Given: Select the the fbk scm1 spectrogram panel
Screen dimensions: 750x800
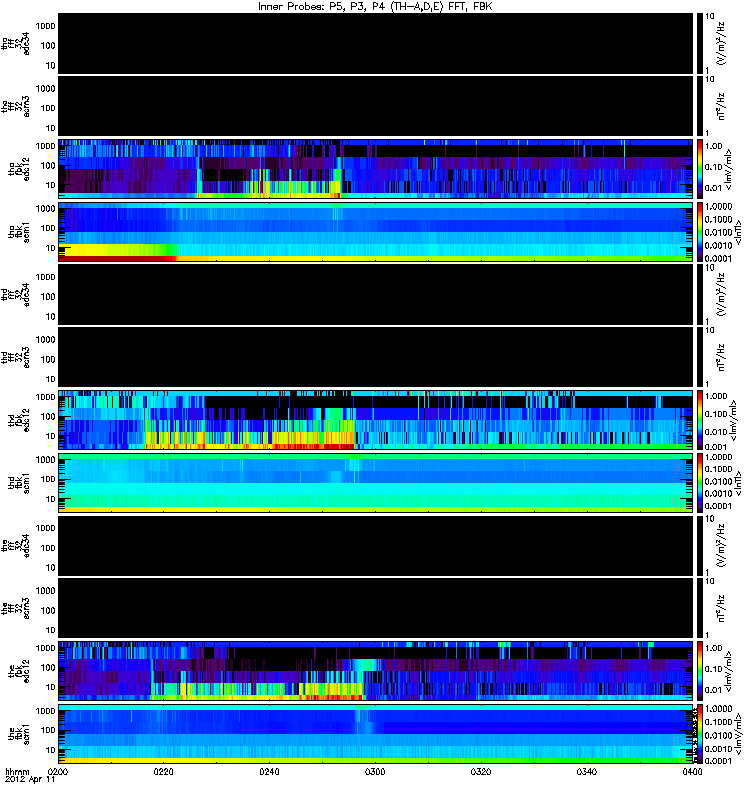Looking at the screenshot, I should click(x=376, y=734).
